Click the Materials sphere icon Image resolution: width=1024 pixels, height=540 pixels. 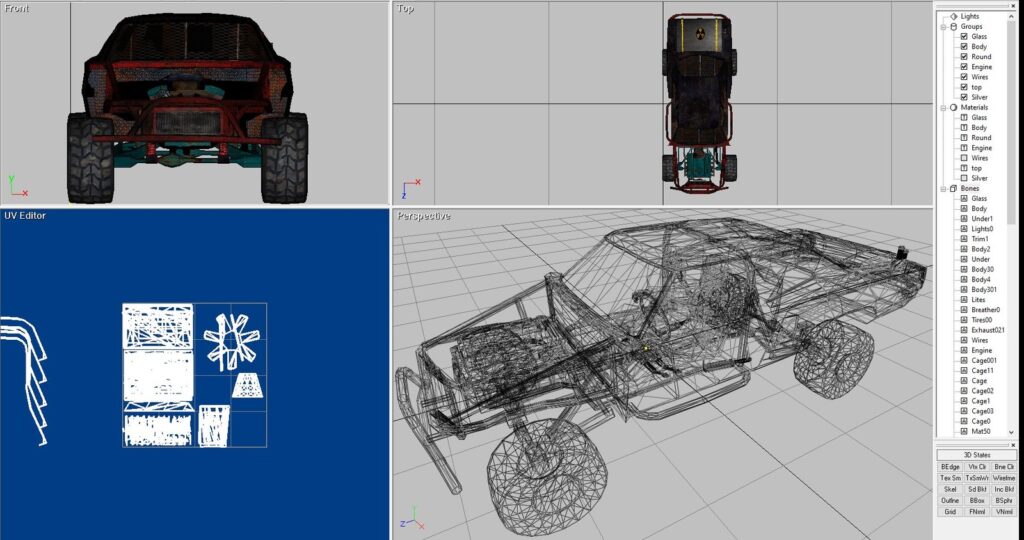(x=953, y=107)
